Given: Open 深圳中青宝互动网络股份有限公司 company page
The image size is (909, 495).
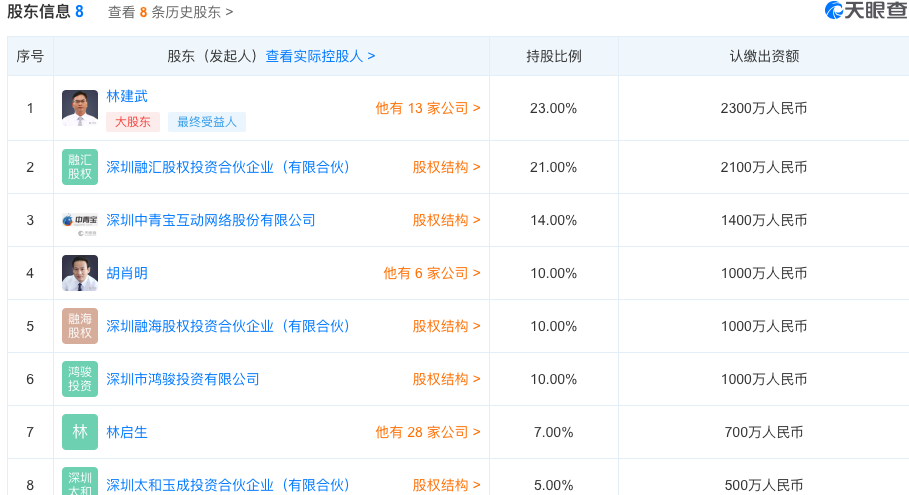Looking at the screenshot, I should (211, 220).
